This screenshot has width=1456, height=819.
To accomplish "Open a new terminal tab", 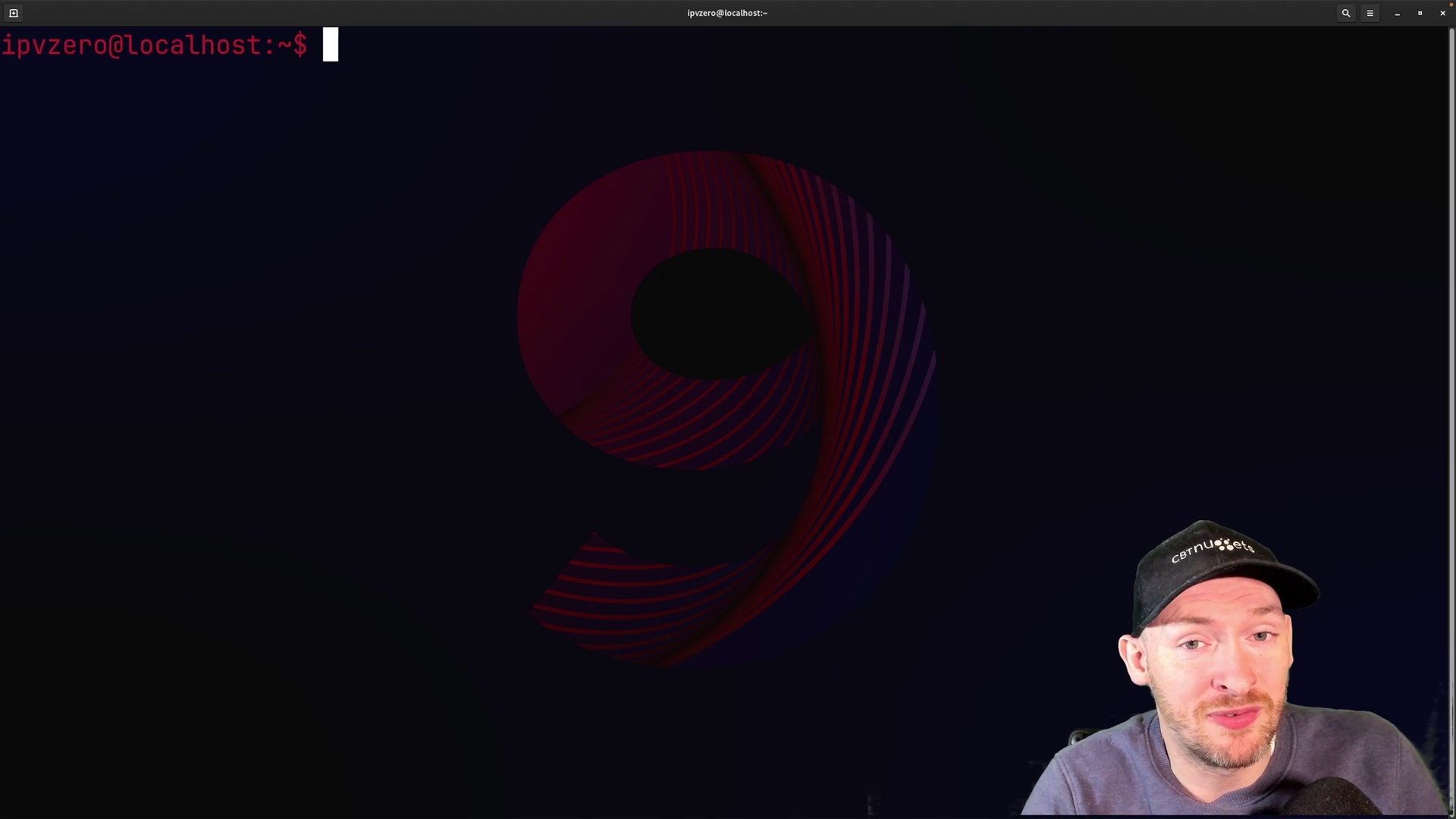I will tap(13, 13).
